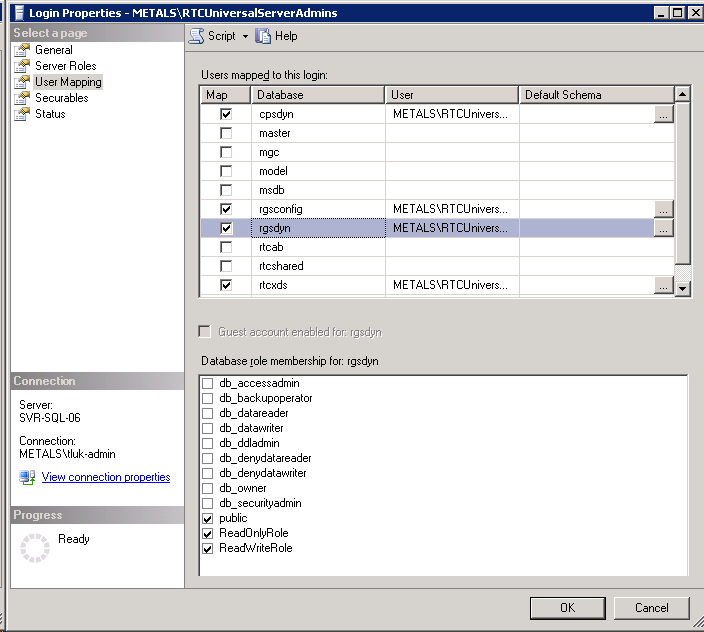Open the Script dropdown arrow
The height and width of the screenshot is (632, 704).
click(245, 36)
